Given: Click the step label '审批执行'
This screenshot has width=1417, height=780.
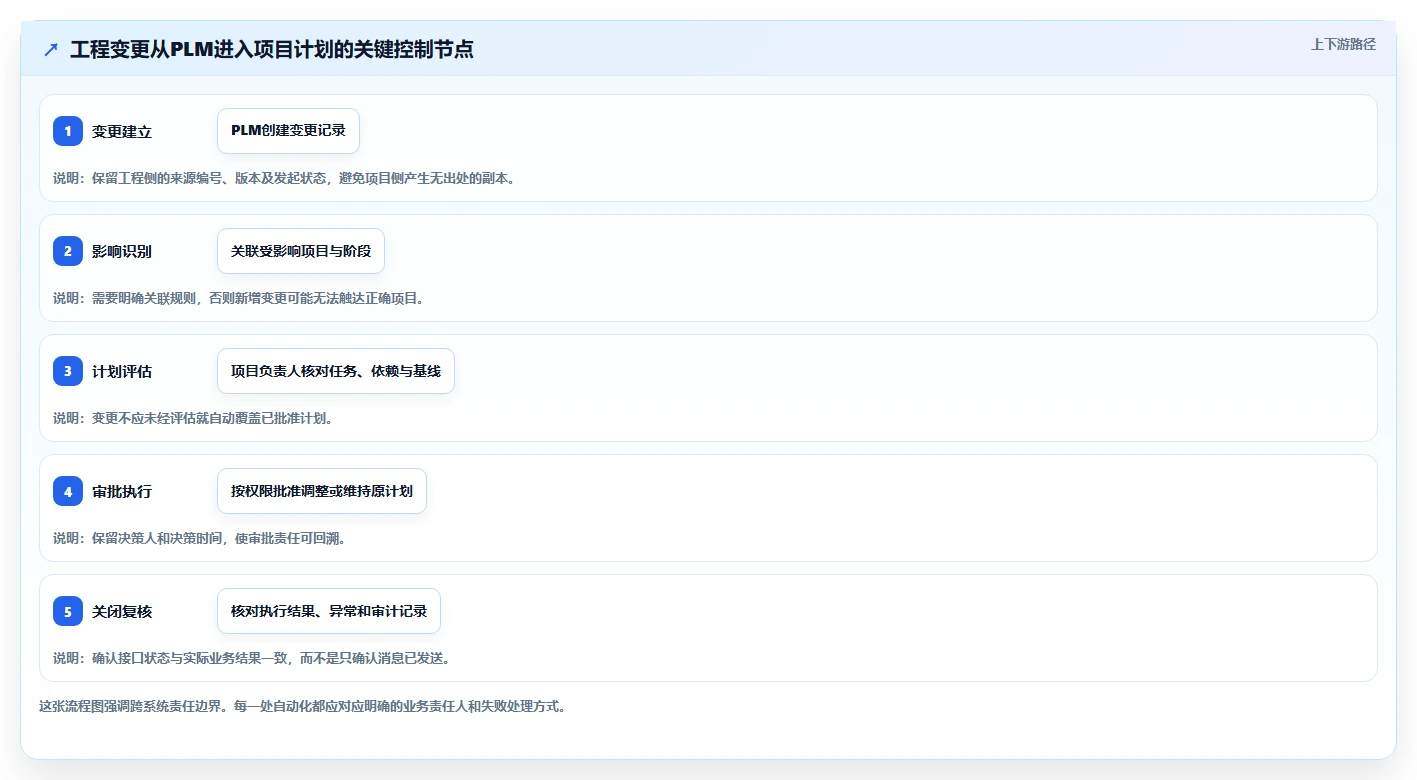Looking at the screenshot, I should pos(122,492).
